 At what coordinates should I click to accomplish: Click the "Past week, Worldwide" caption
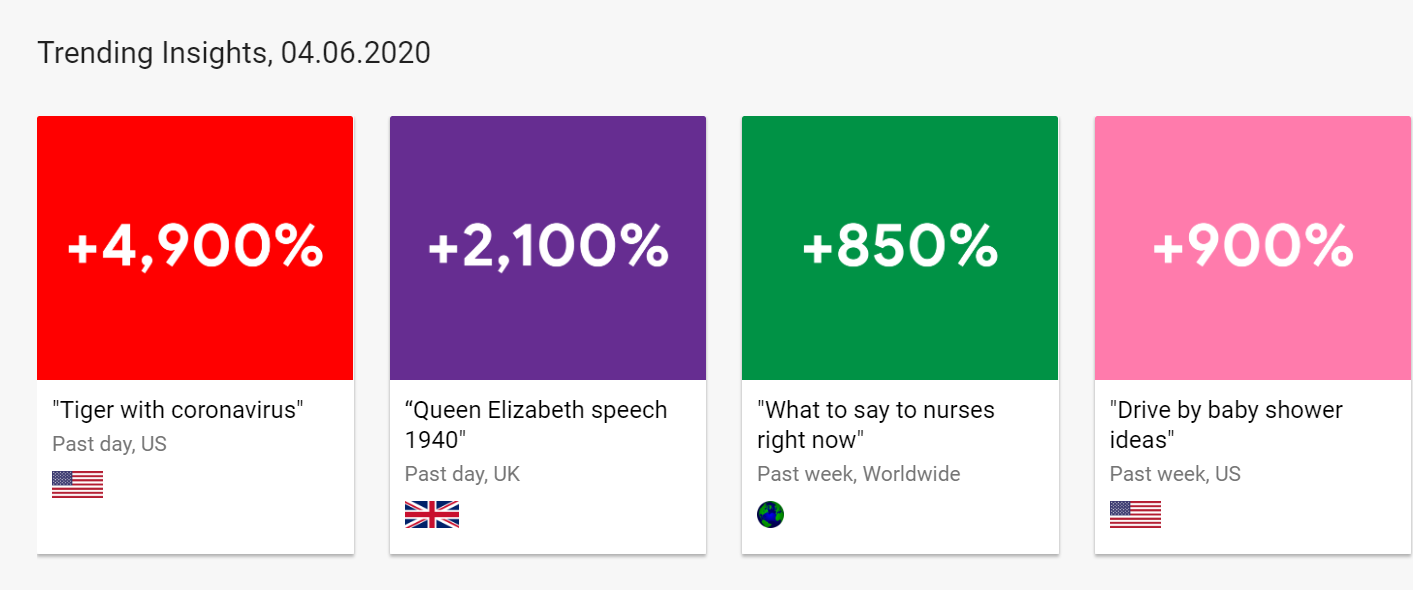(858, 474)
